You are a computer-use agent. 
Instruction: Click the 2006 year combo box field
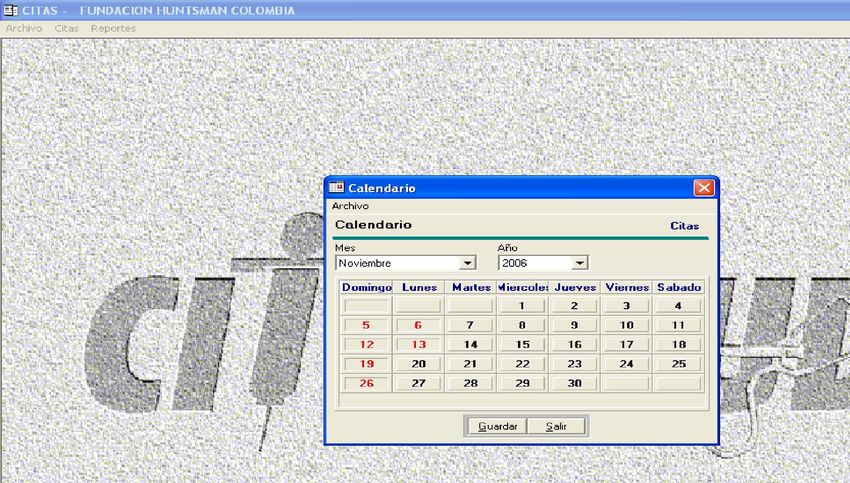tap(533, 263)
